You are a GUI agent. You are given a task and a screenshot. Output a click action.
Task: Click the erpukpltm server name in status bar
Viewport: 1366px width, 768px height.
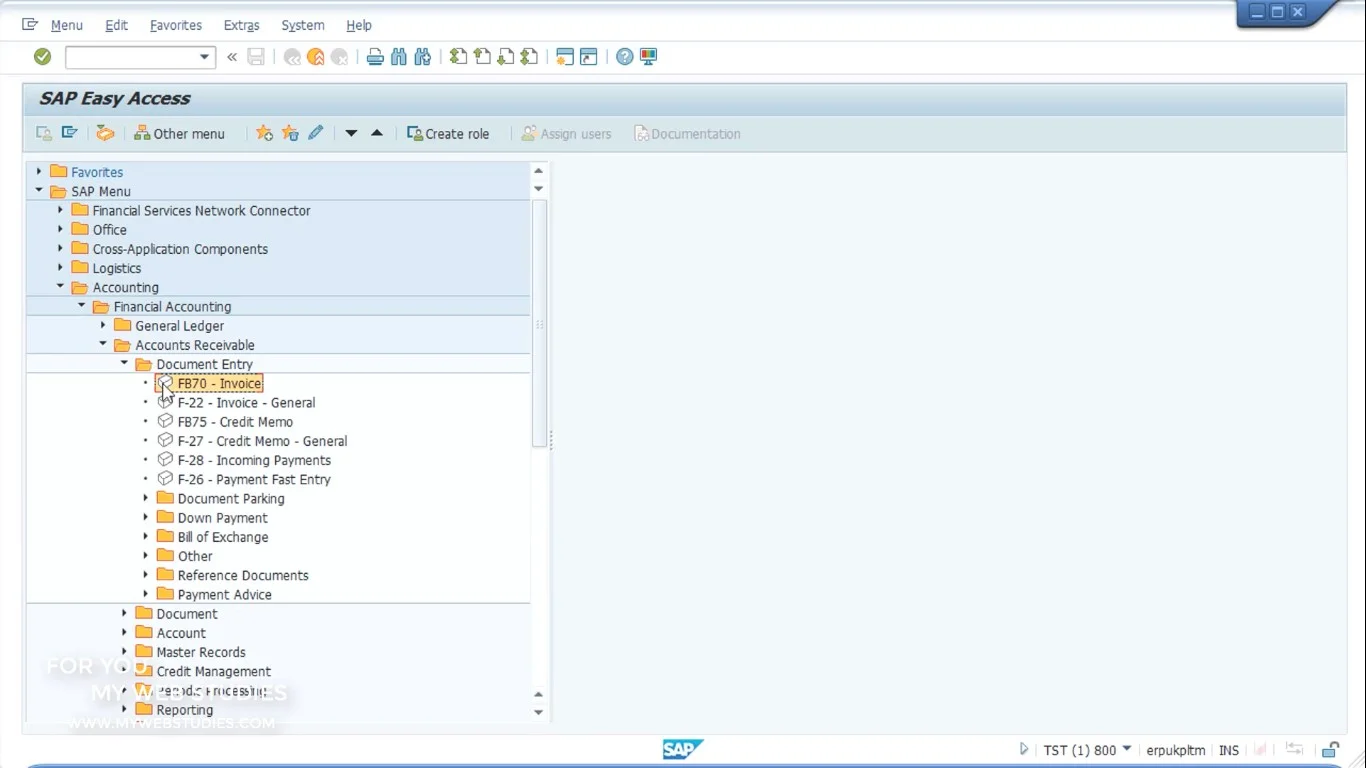coord(1176,750)
